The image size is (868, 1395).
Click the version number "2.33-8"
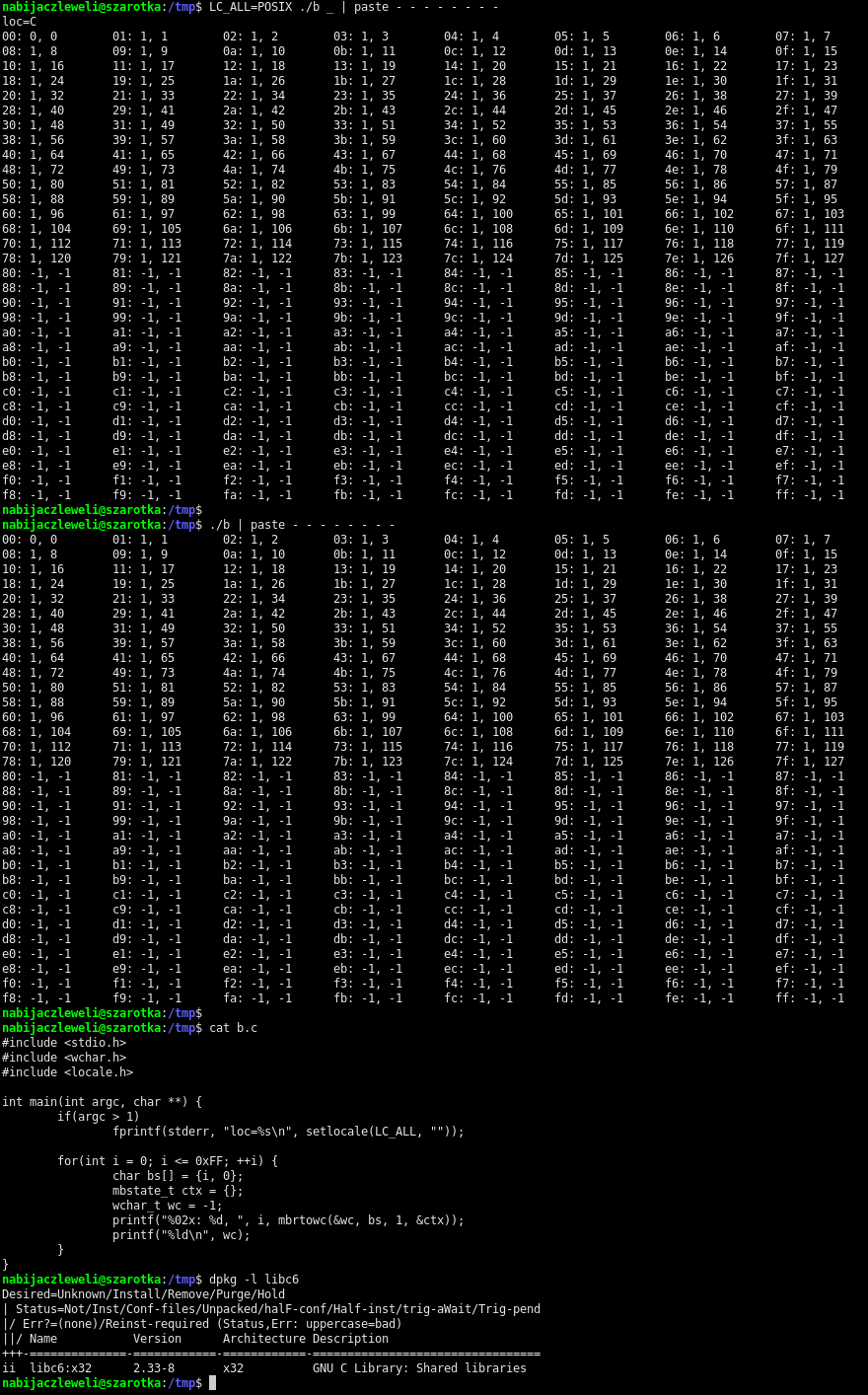(x=154, y=1368)
